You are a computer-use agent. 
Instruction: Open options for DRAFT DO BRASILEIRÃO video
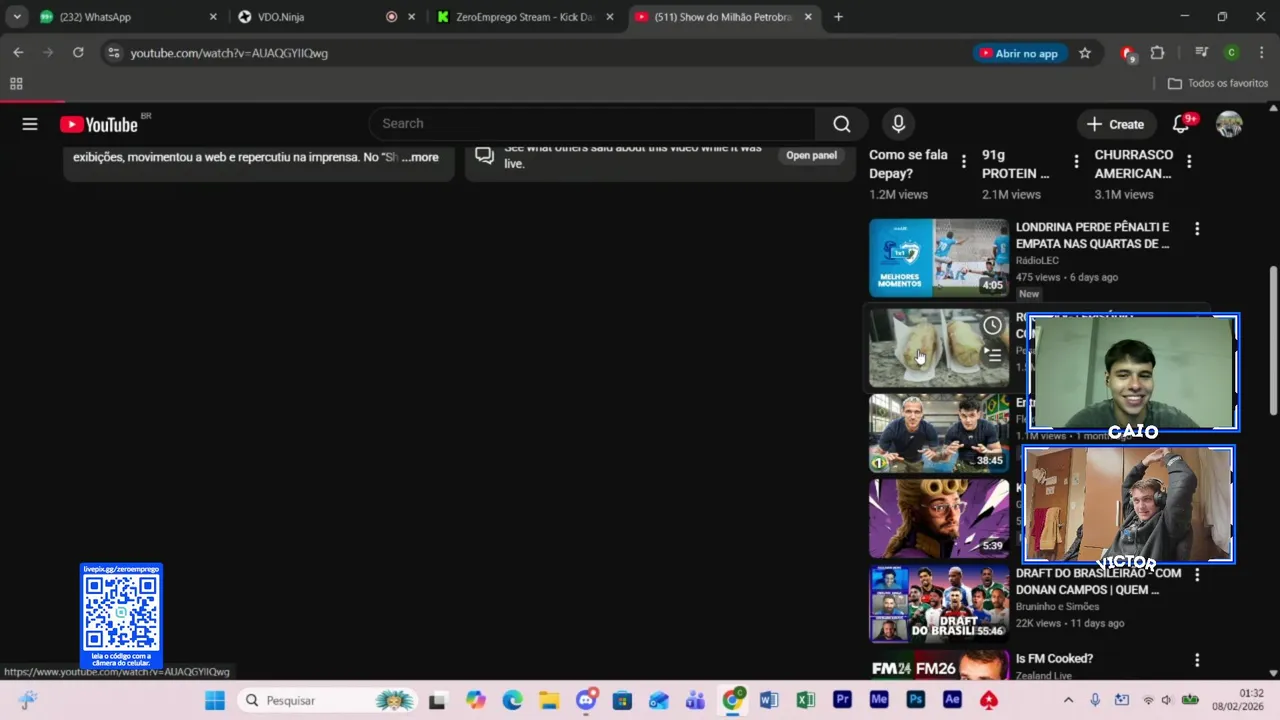pos(1197,575)
